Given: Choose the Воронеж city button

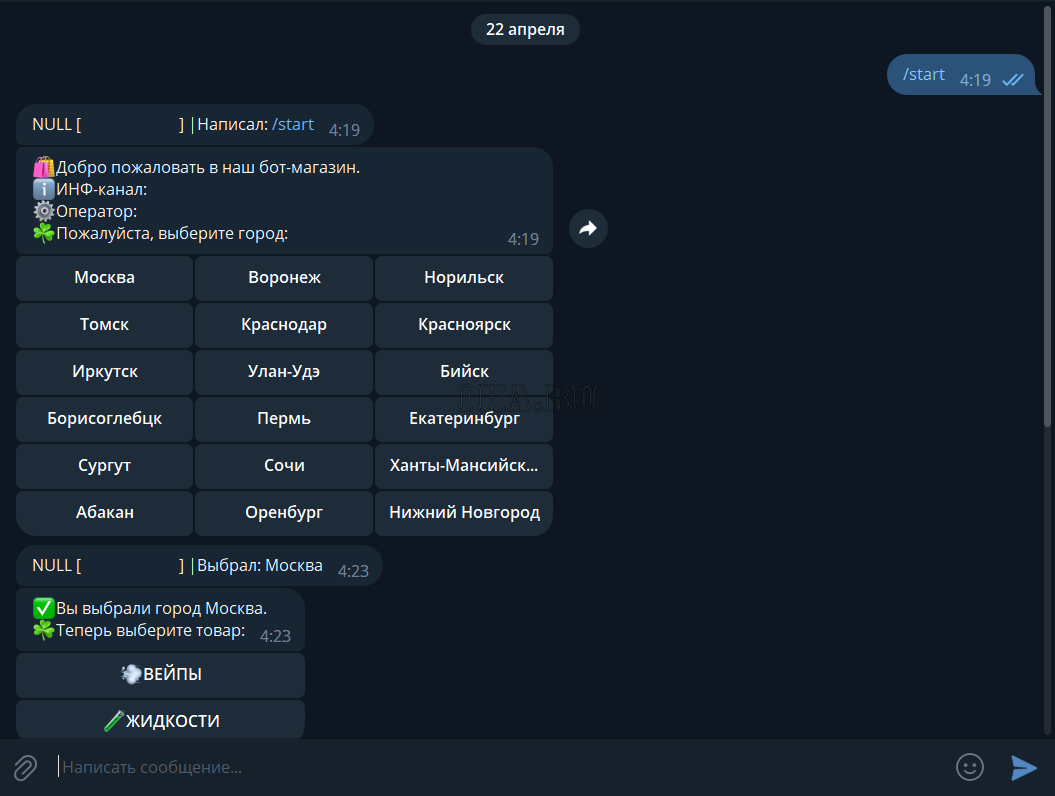Looking at the screenshot, I should [284, 278].
